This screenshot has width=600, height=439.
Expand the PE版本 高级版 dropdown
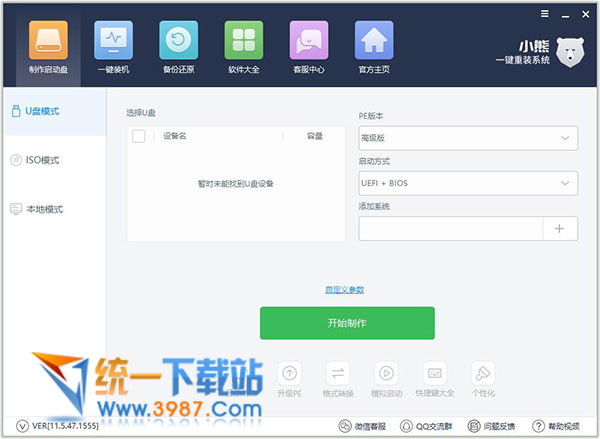pyautogui.click(x=468, y=138)
